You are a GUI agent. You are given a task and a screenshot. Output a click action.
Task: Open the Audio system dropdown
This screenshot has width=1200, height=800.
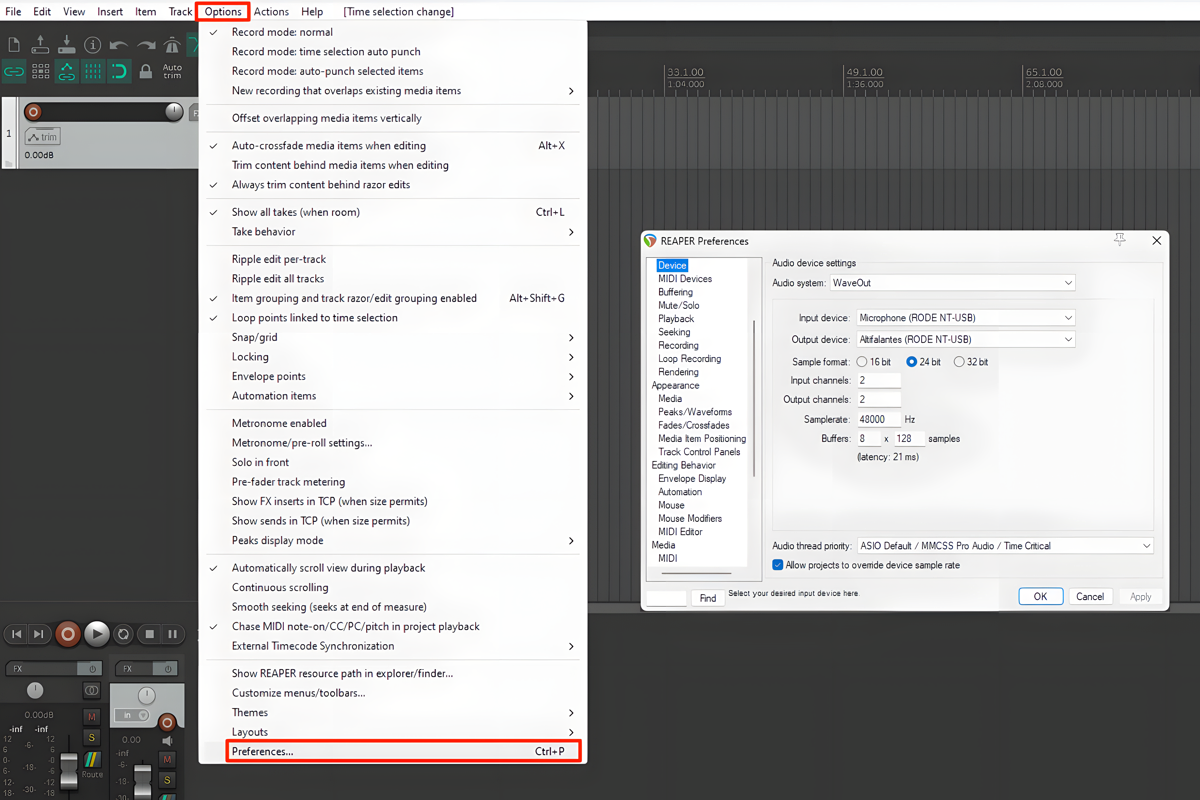click(952, 283)
